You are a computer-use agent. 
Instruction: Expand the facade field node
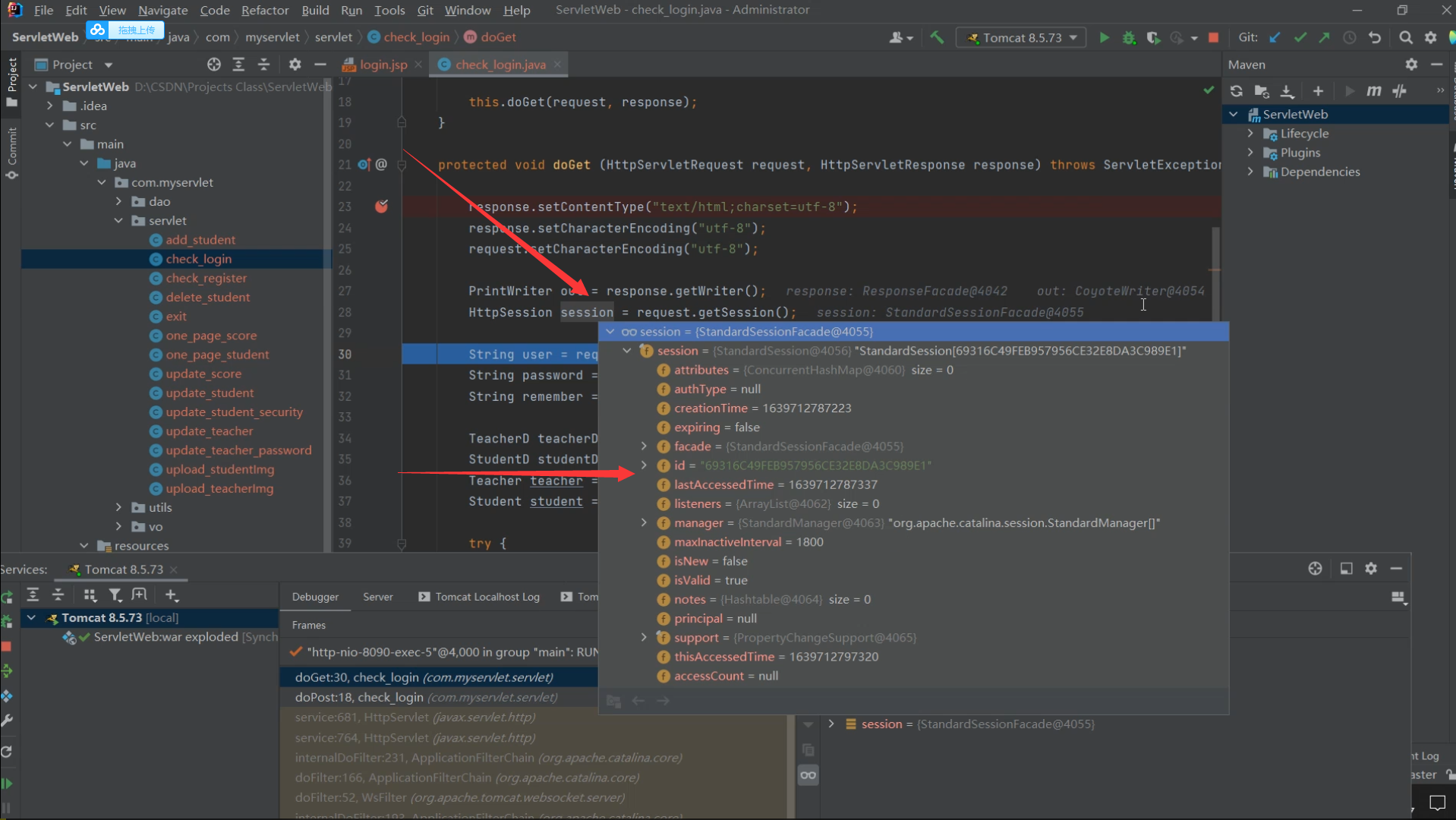(644, 446)
